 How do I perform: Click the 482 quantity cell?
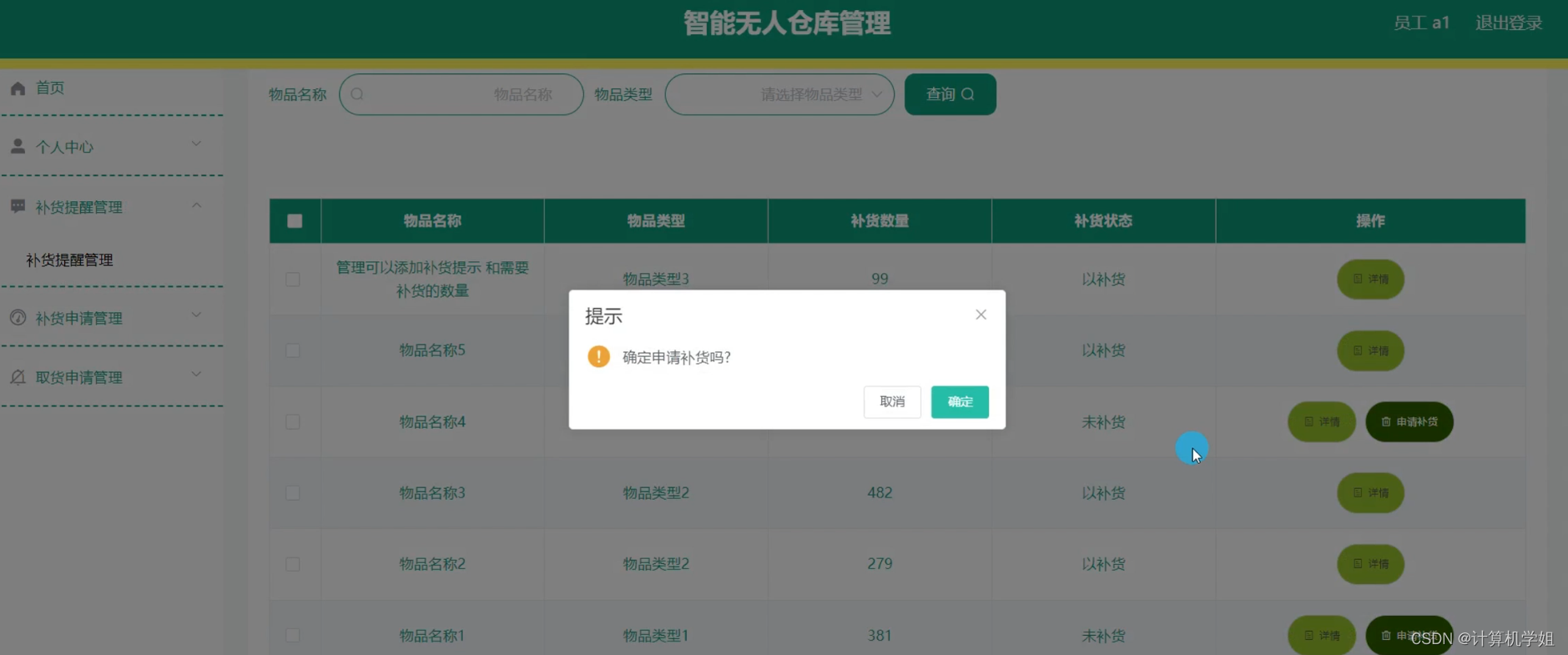[x=880, y=493]
